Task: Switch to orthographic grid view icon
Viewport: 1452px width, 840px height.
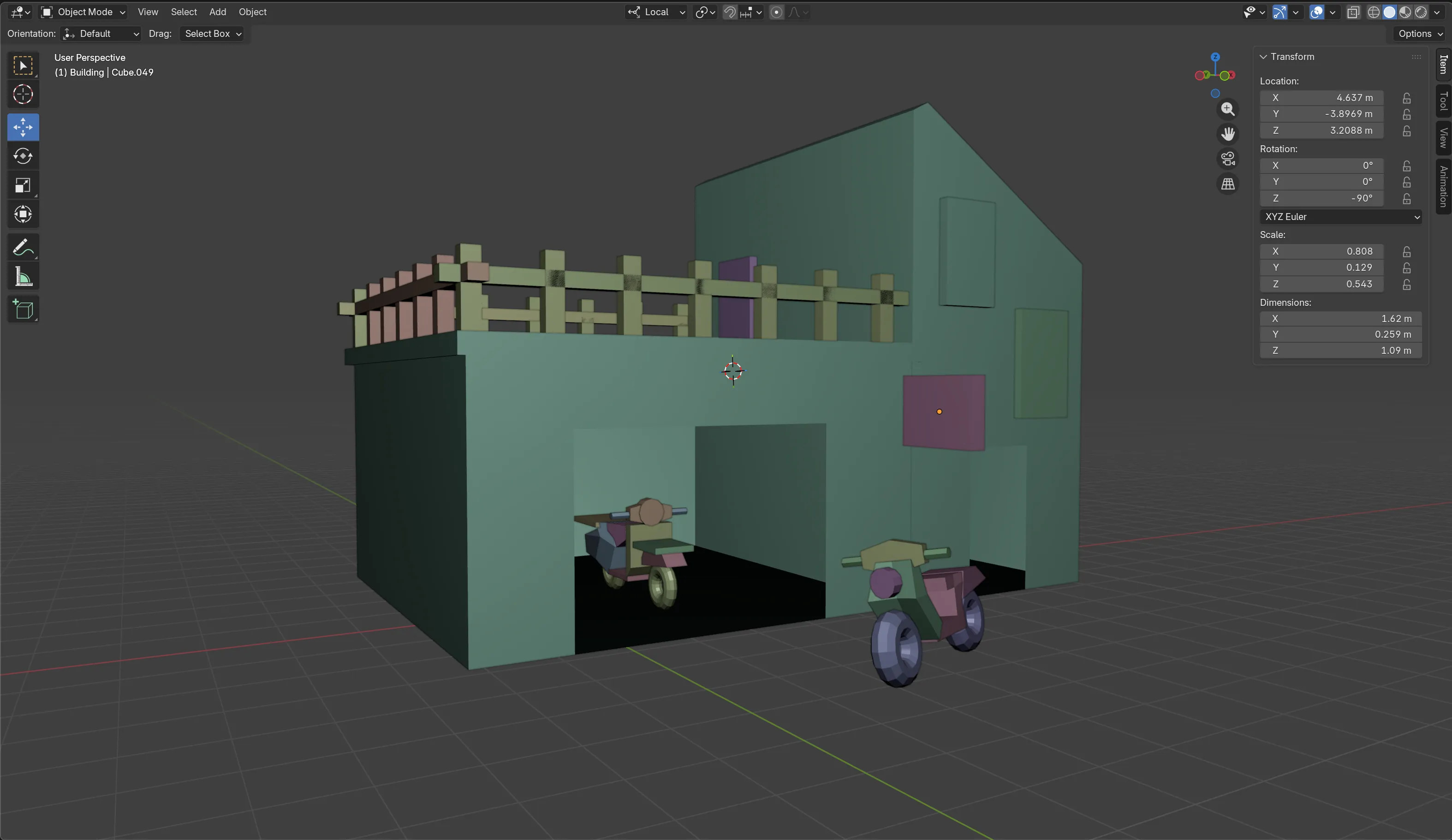Action: 1228,185
